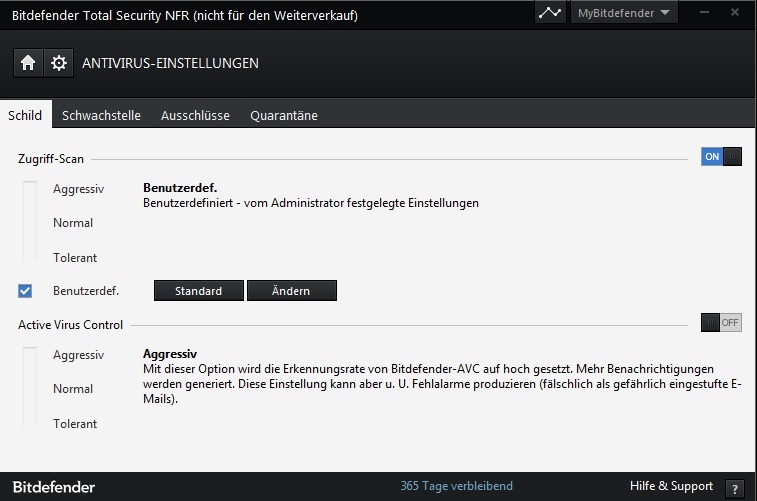The image size is (757, 501).
Task: Click the bold Benutzerdef. description heading
Action: click(x=180, y=188)
